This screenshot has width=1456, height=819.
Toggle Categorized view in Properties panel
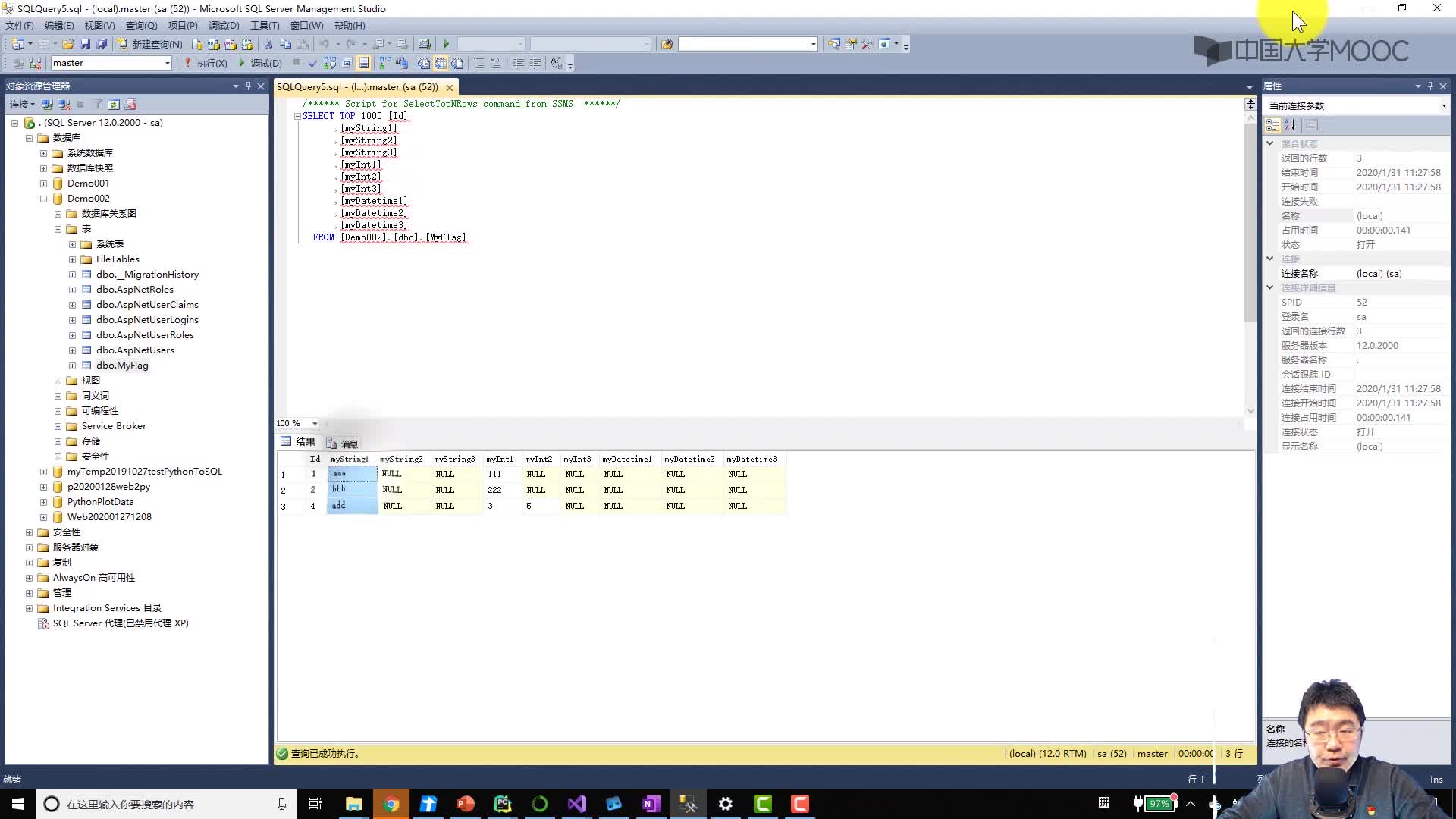(1273, 125)
